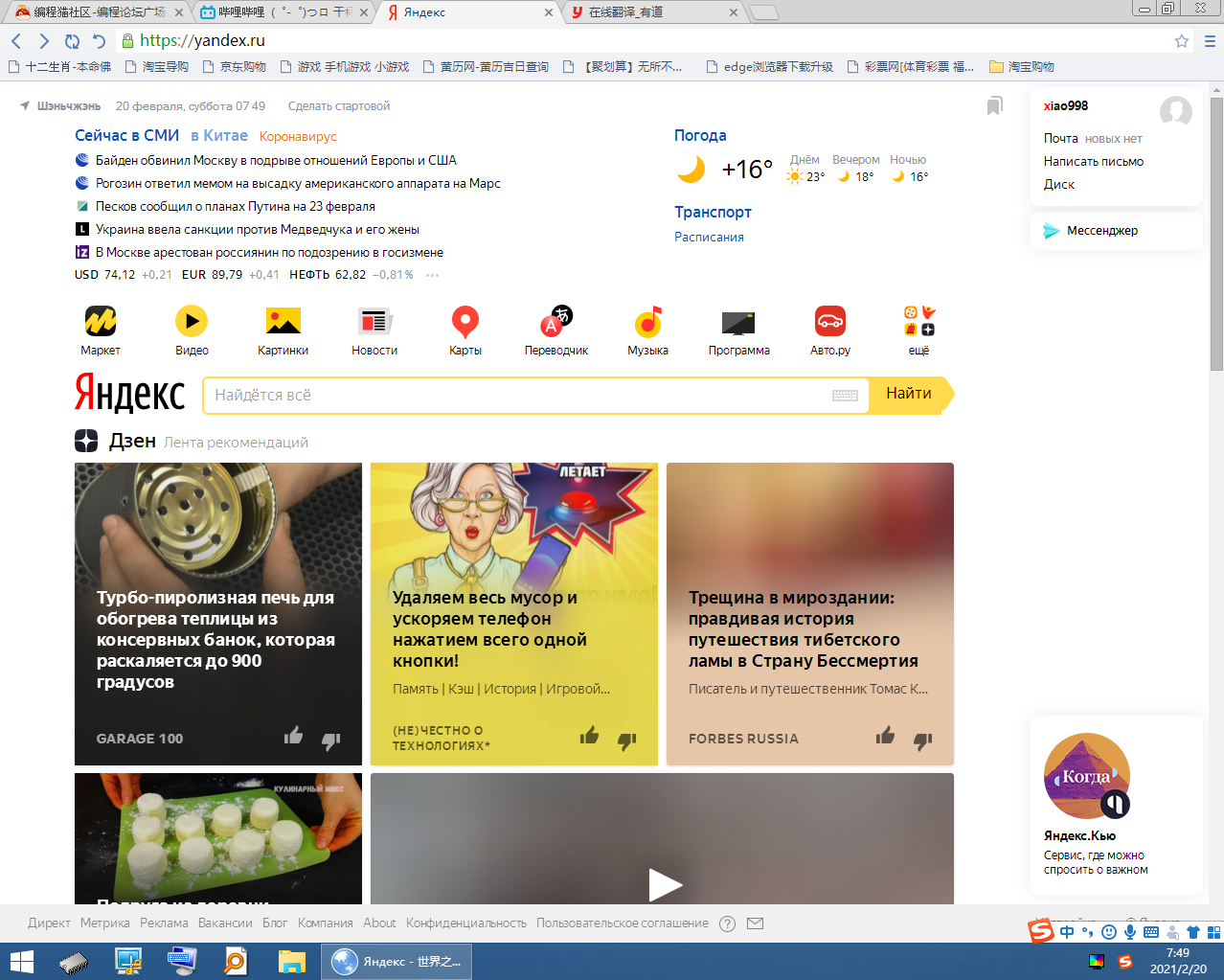Open the 京东购物 bookmark
Viewport: 1224px width, 980px height.
(x=234, y=67)
